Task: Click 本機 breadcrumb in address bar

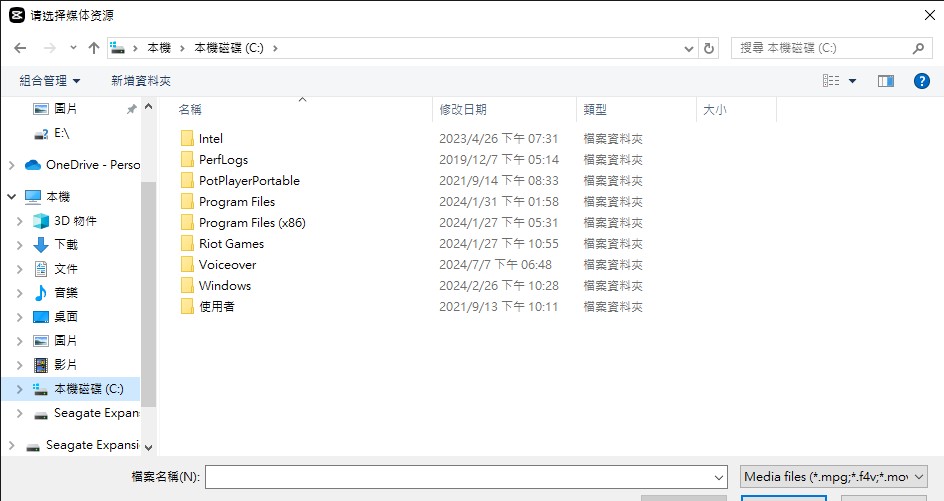Action: (x=159, y=48)
